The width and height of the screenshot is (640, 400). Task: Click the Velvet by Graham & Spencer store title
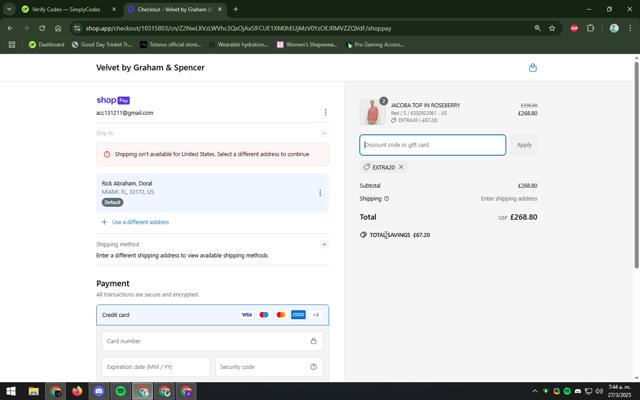coord(150,68)
